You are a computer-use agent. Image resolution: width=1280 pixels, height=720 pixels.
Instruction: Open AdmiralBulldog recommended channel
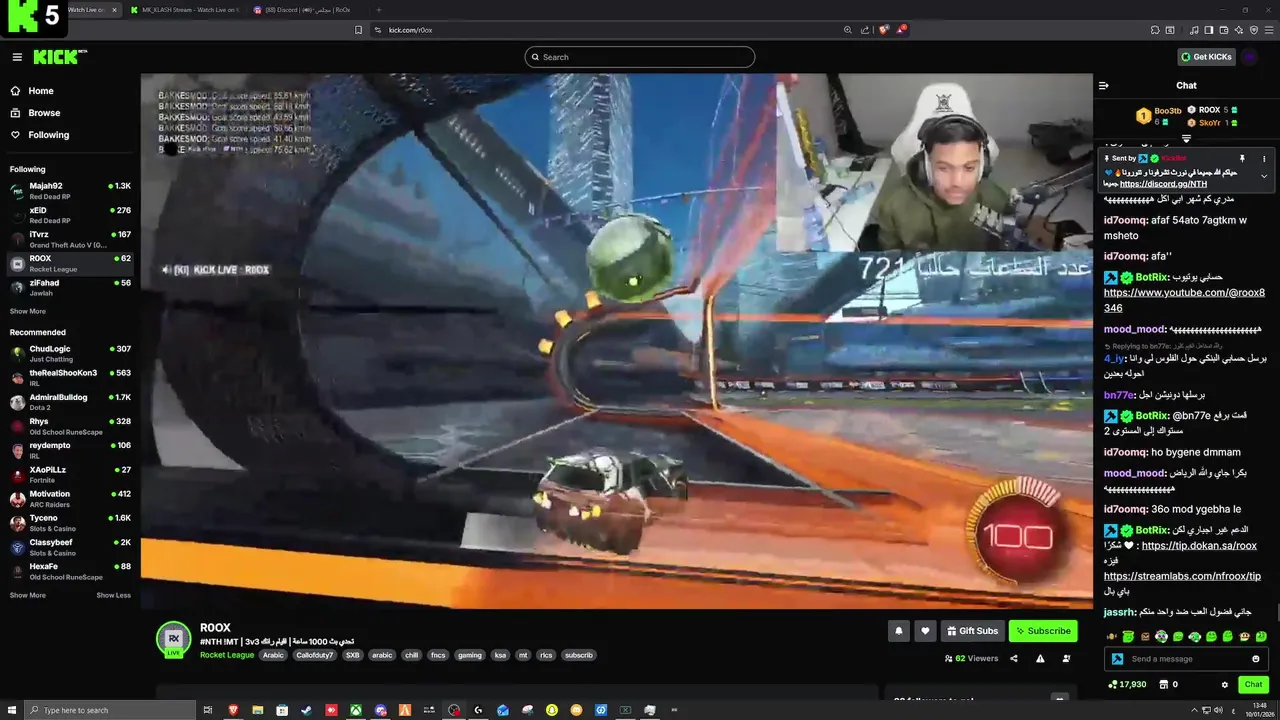pos(70,401)
